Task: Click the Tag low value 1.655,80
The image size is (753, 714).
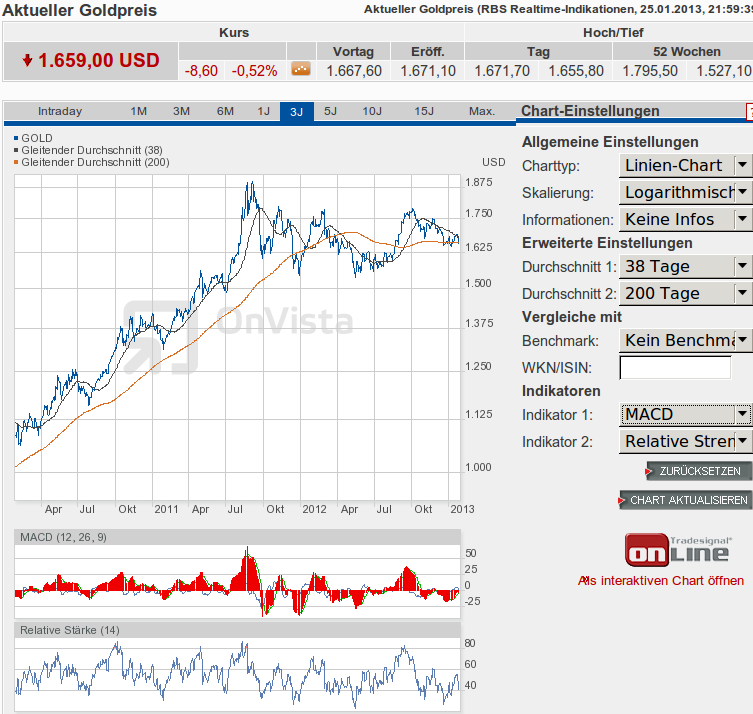Action: coord(576,71)
